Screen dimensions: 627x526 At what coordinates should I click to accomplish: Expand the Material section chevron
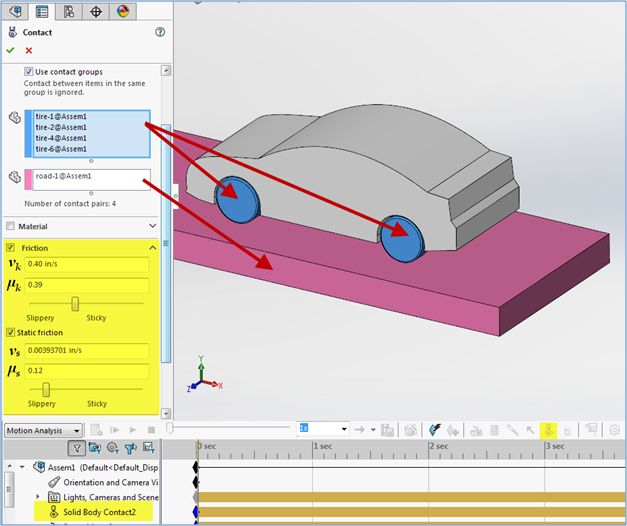click(x=153, y=226)
